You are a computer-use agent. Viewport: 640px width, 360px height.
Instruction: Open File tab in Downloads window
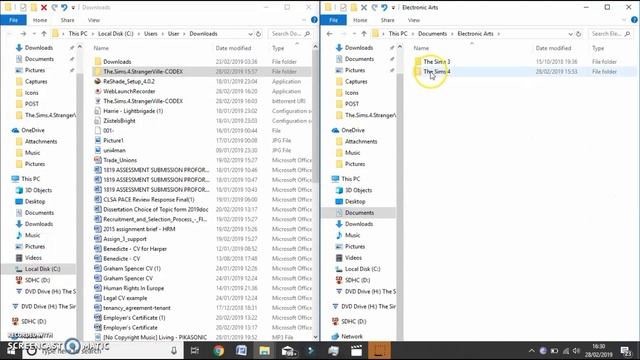13,20
